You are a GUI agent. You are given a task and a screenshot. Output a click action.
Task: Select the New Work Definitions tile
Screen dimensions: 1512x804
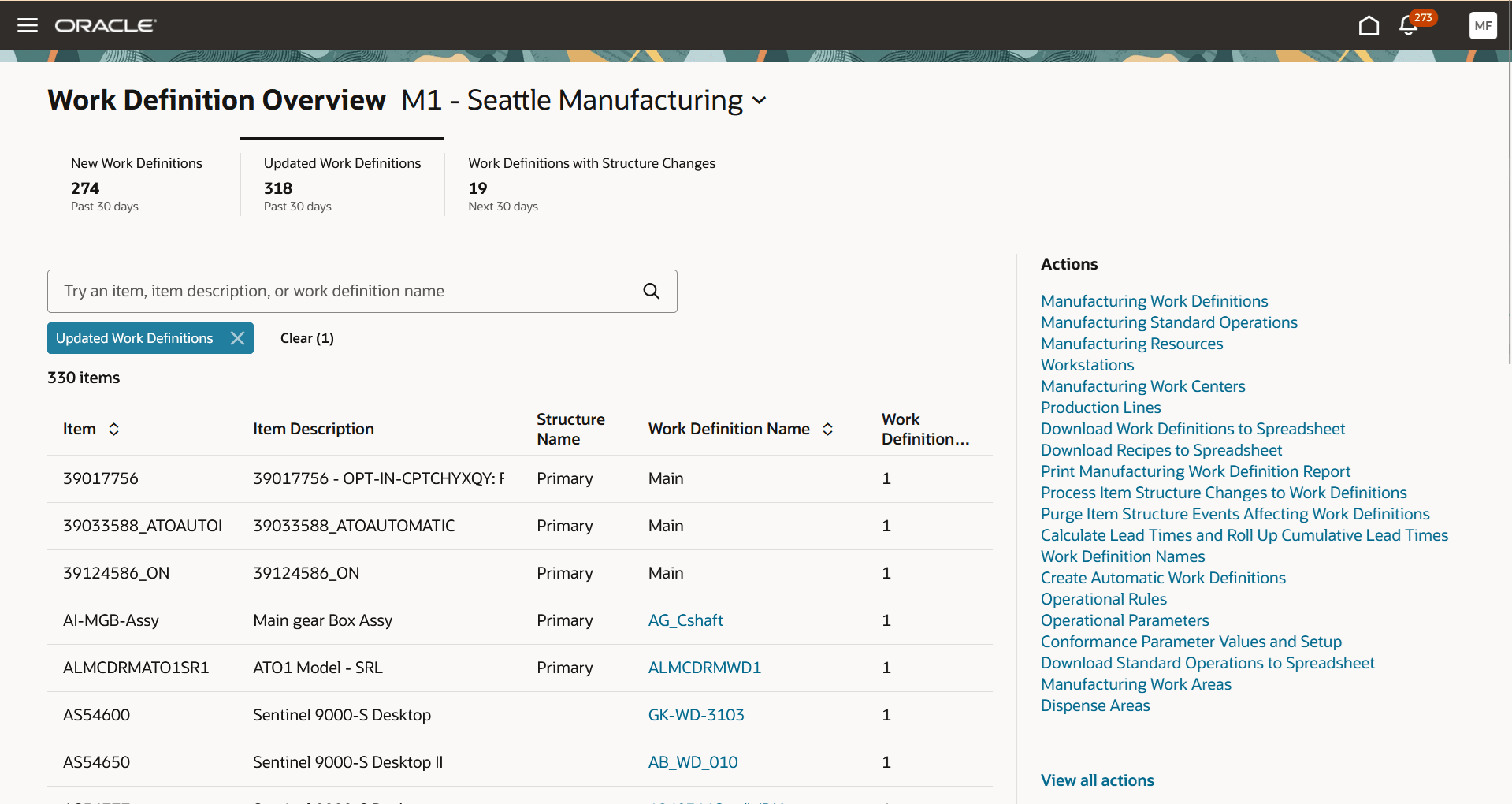coord(136,184)
